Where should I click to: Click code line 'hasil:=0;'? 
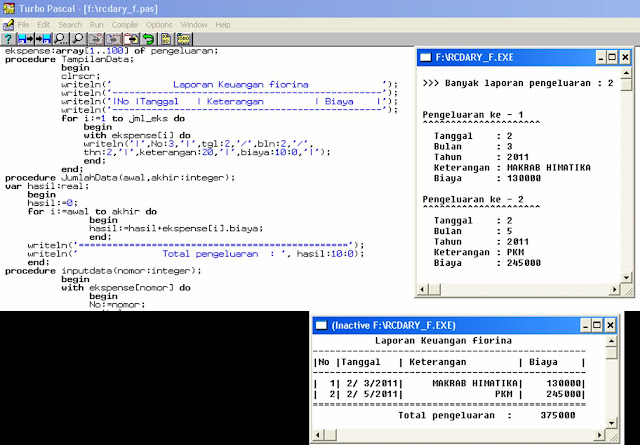coord(52,203)
